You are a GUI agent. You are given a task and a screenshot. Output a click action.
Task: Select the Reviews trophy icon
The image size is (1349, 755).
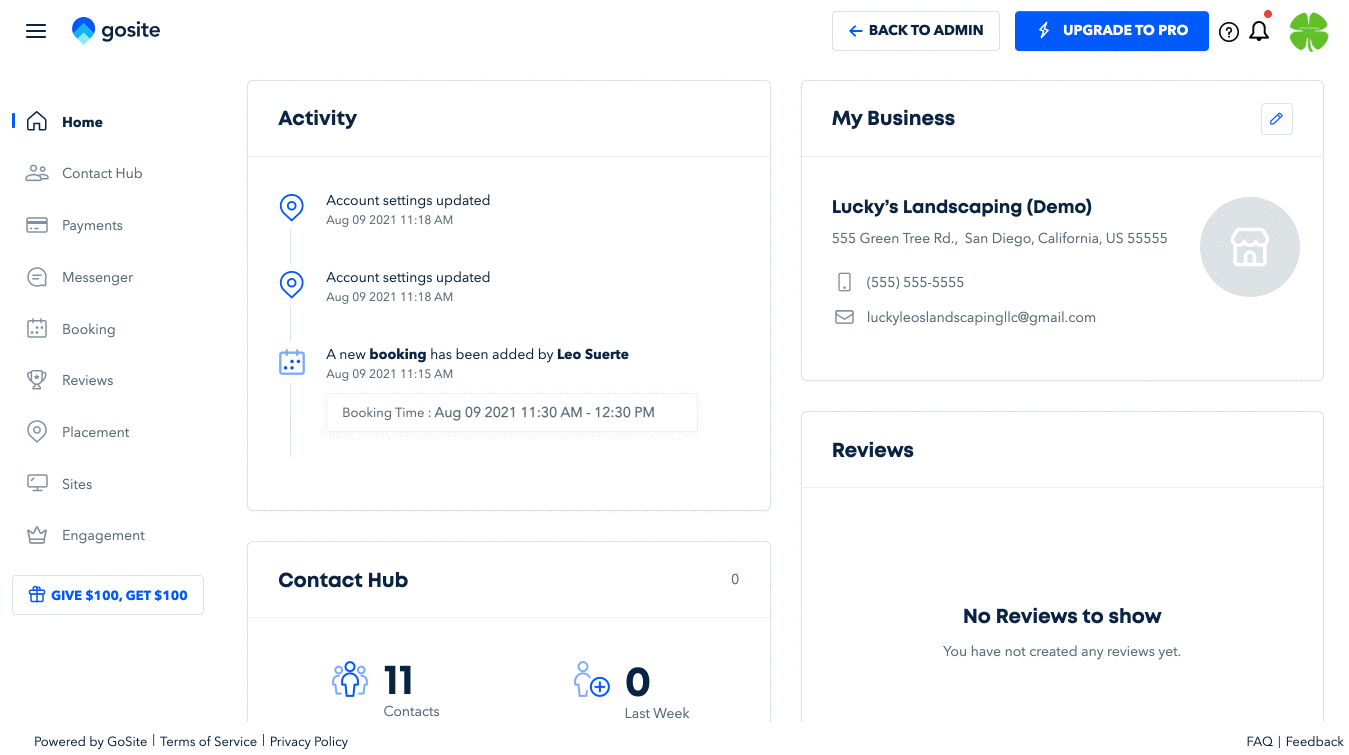(36, 379)
